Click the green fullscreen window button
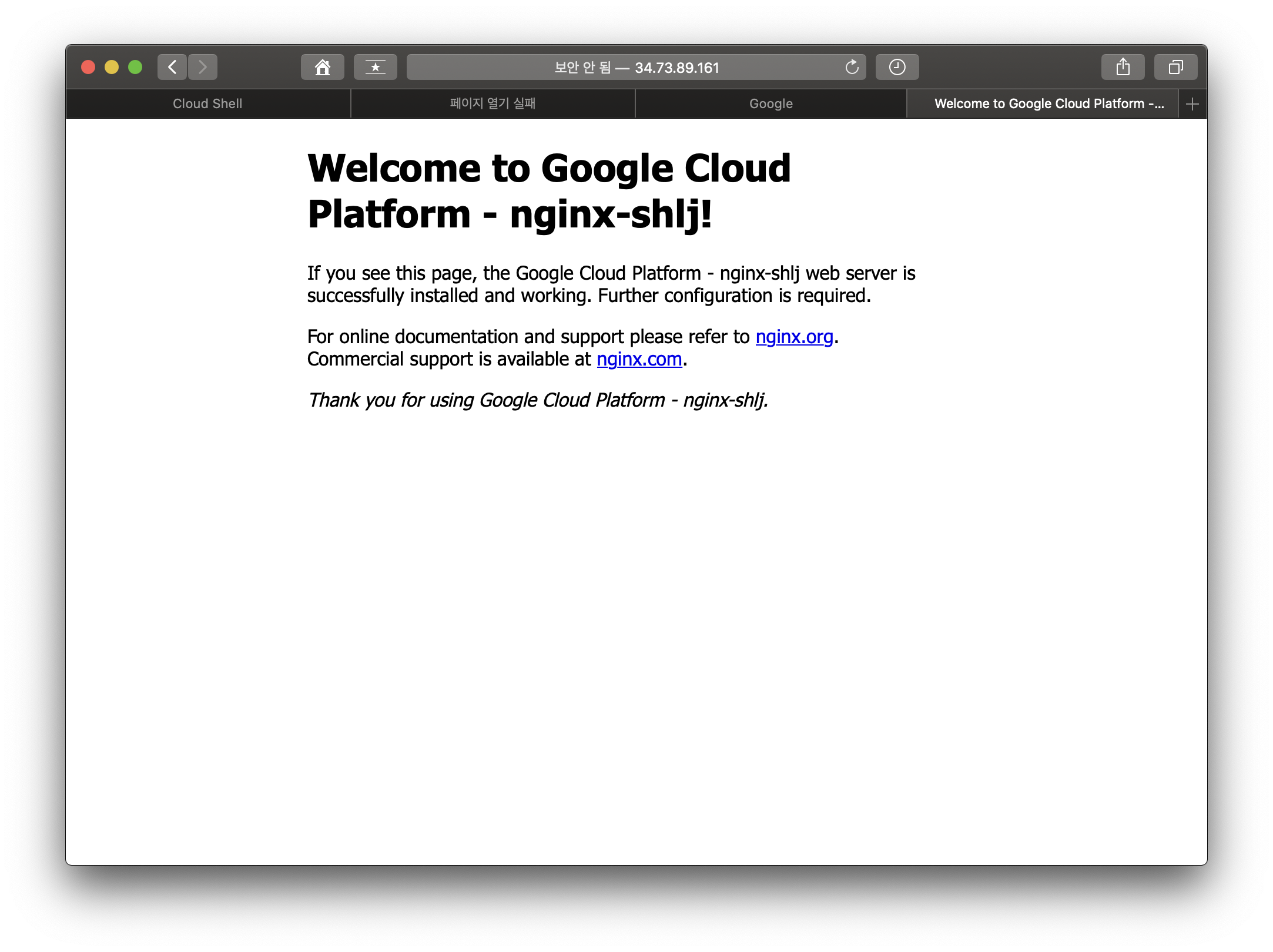Image resolution: width=1273 pixels, height=952 pixels. pyautogui.click(x=135, y=67)
